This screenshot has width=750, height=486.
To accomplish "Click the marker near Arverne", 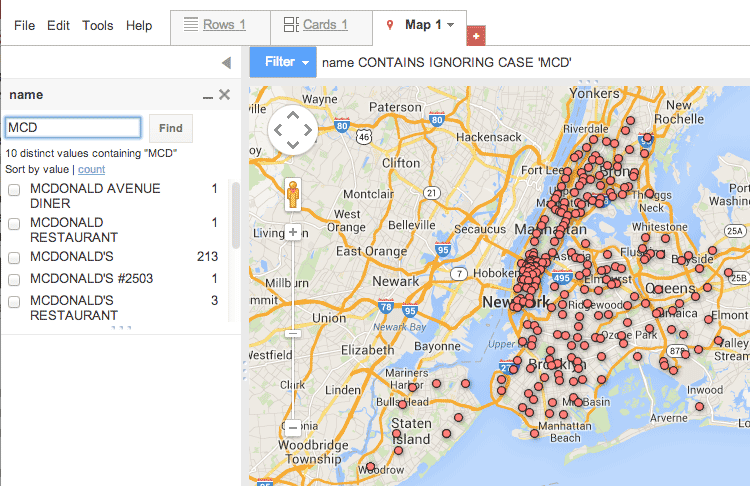I will 699,407.
